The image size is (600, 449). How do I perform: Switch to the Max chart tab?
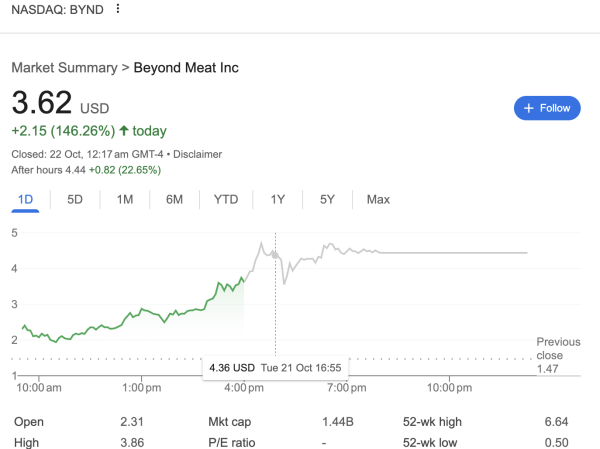click(x=378, y=199)
